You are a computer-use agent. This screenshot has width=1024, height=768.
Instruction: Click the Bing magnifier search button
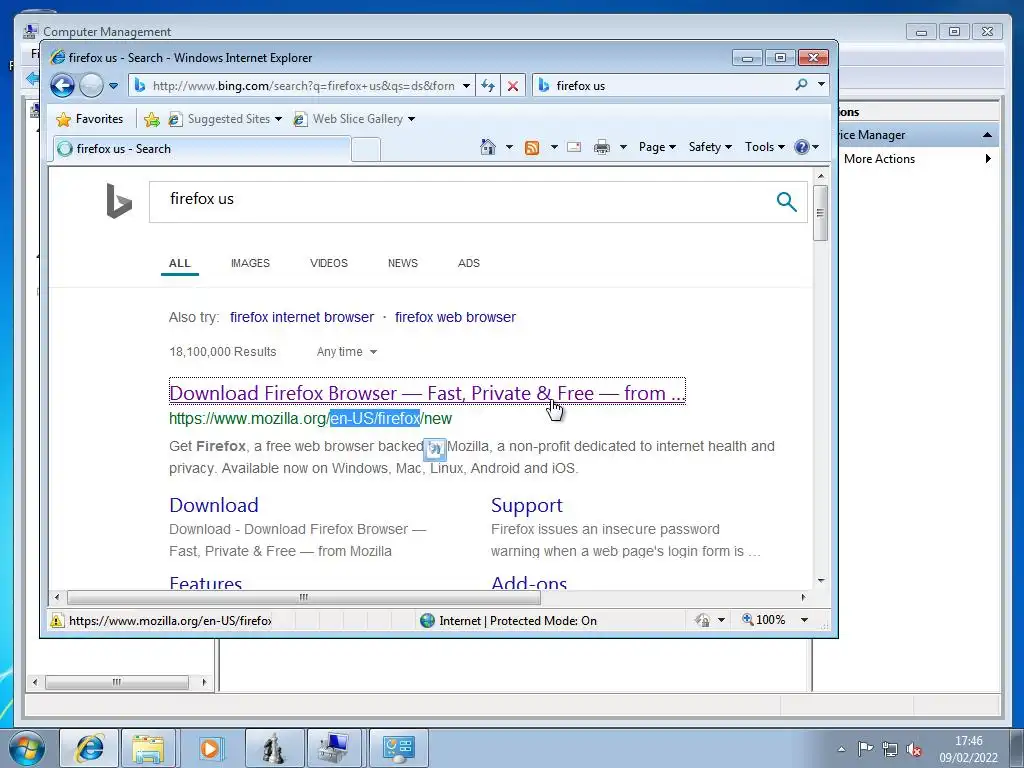[x=786, y=202]
